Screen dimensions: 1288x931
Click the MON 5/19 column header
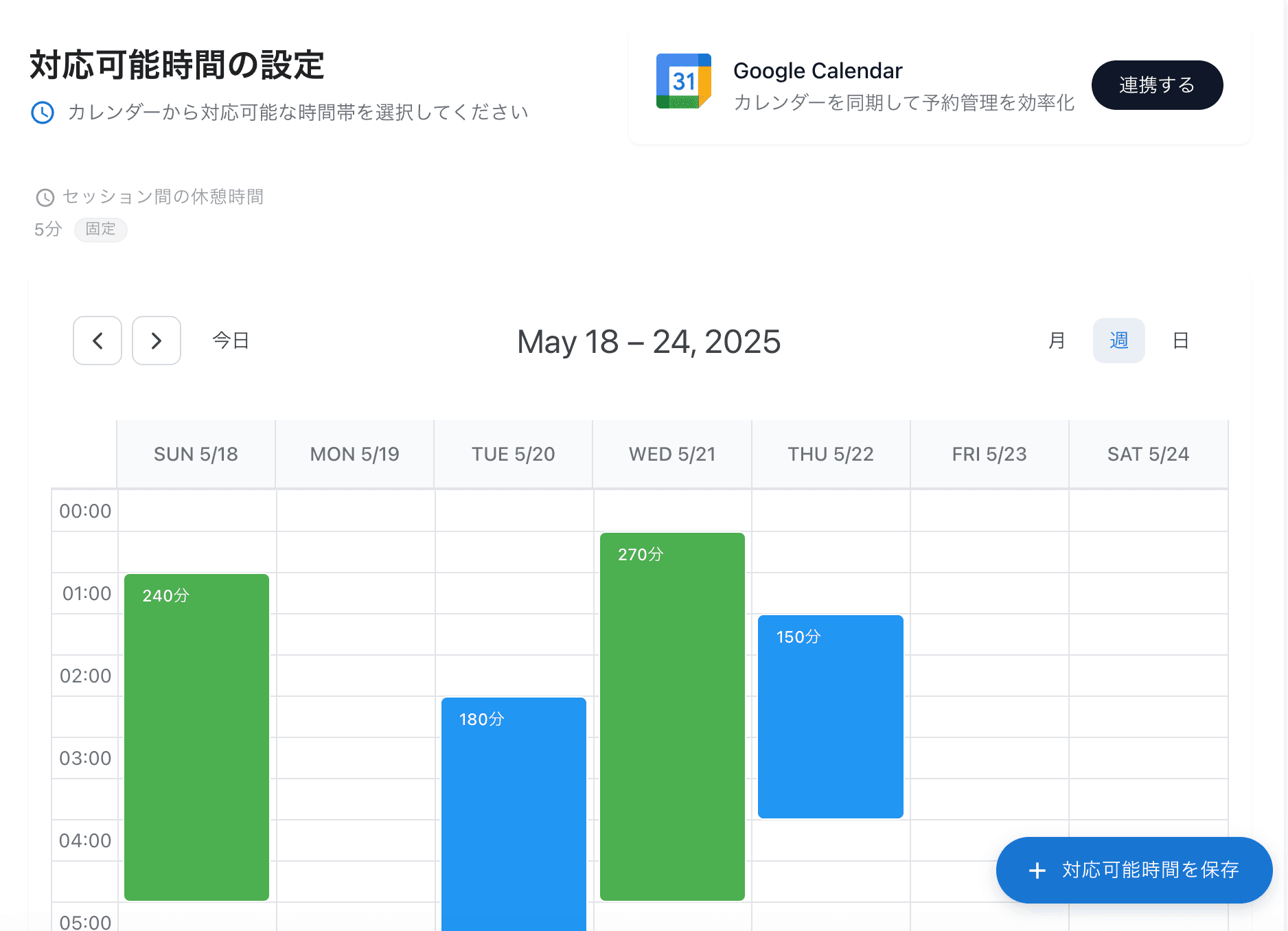[354, 455]
